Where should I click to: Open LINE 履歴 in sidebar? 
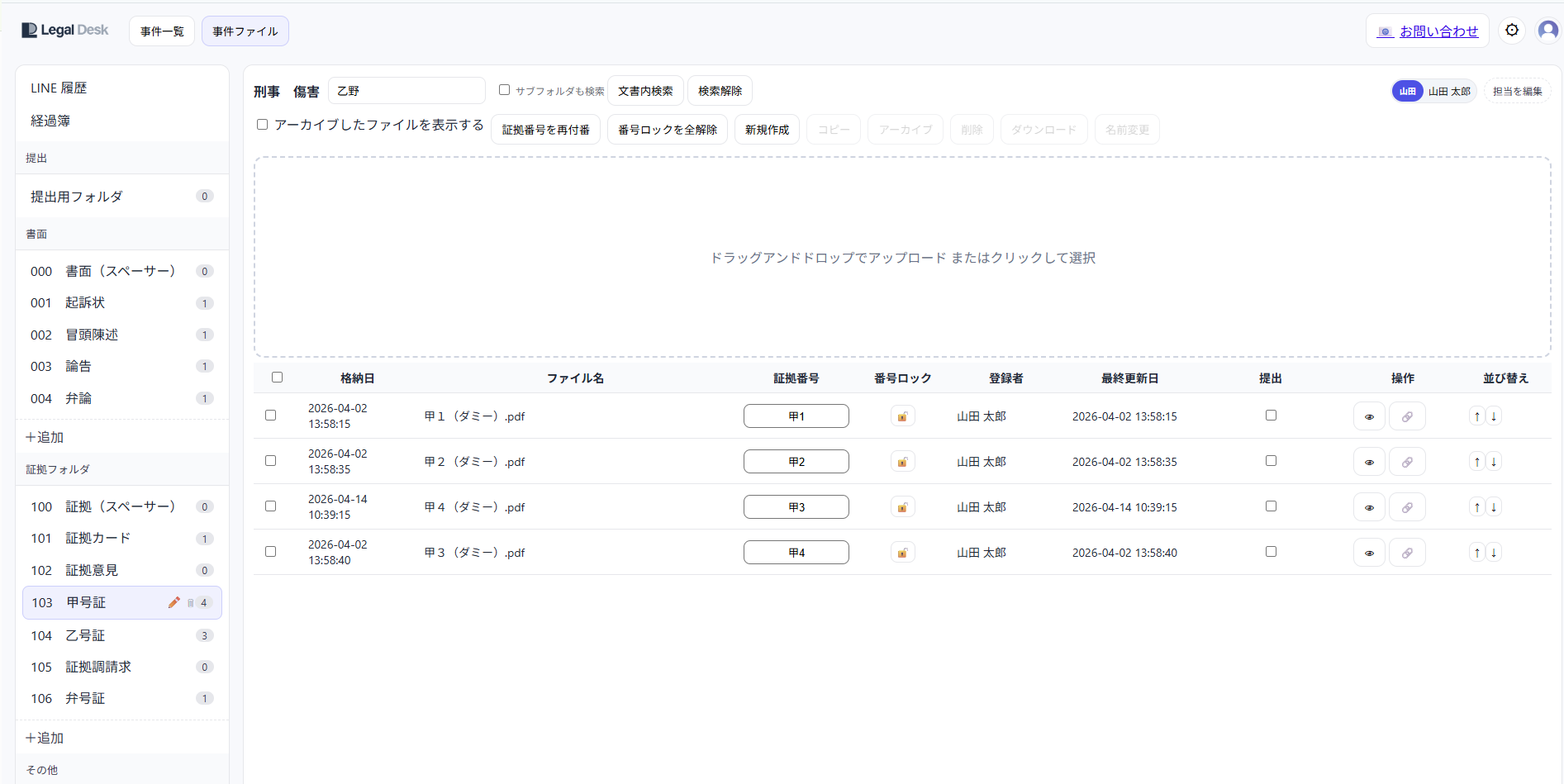pos(122,88)
